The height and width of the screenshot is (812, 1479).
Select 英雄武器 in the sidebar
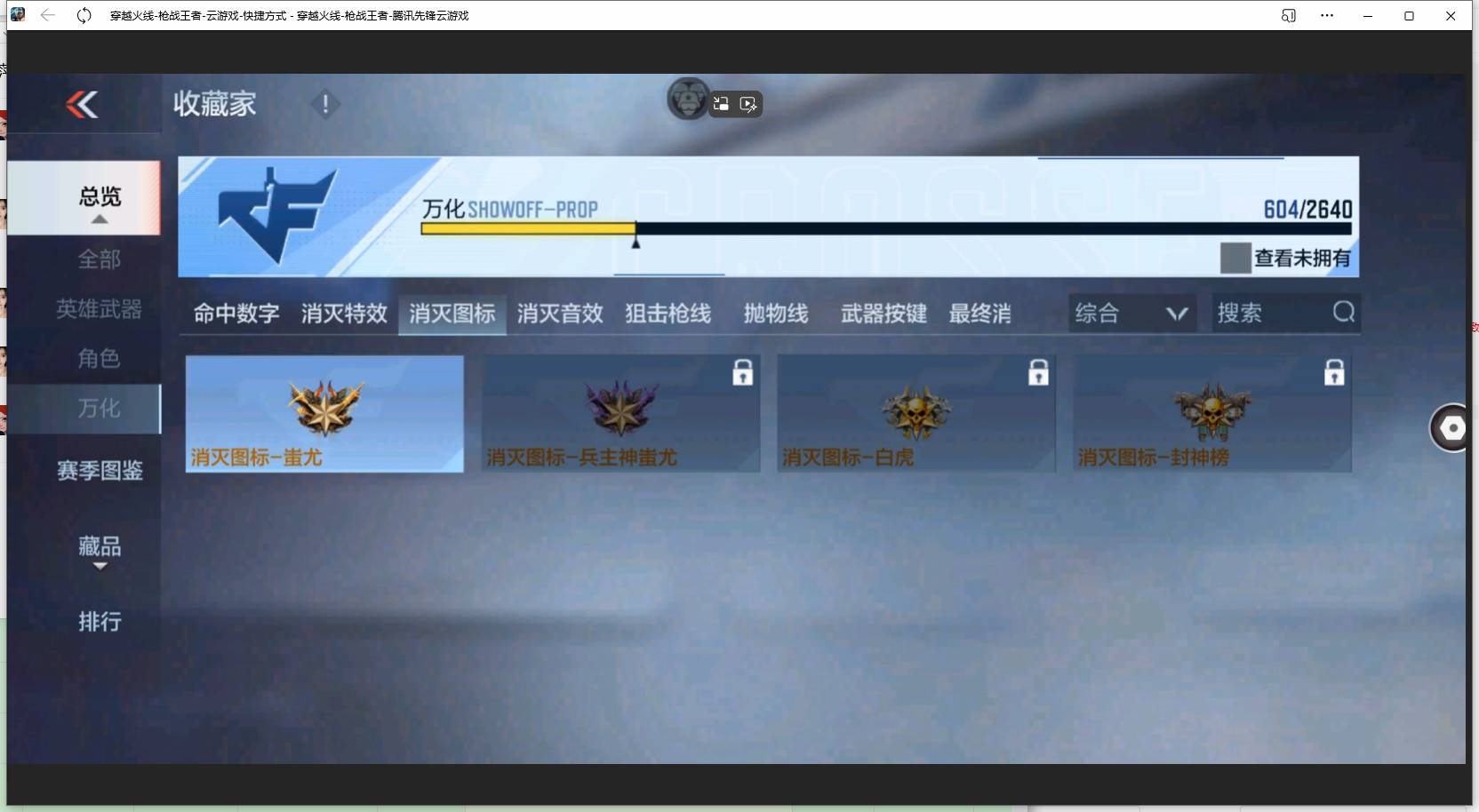point(99,309)
